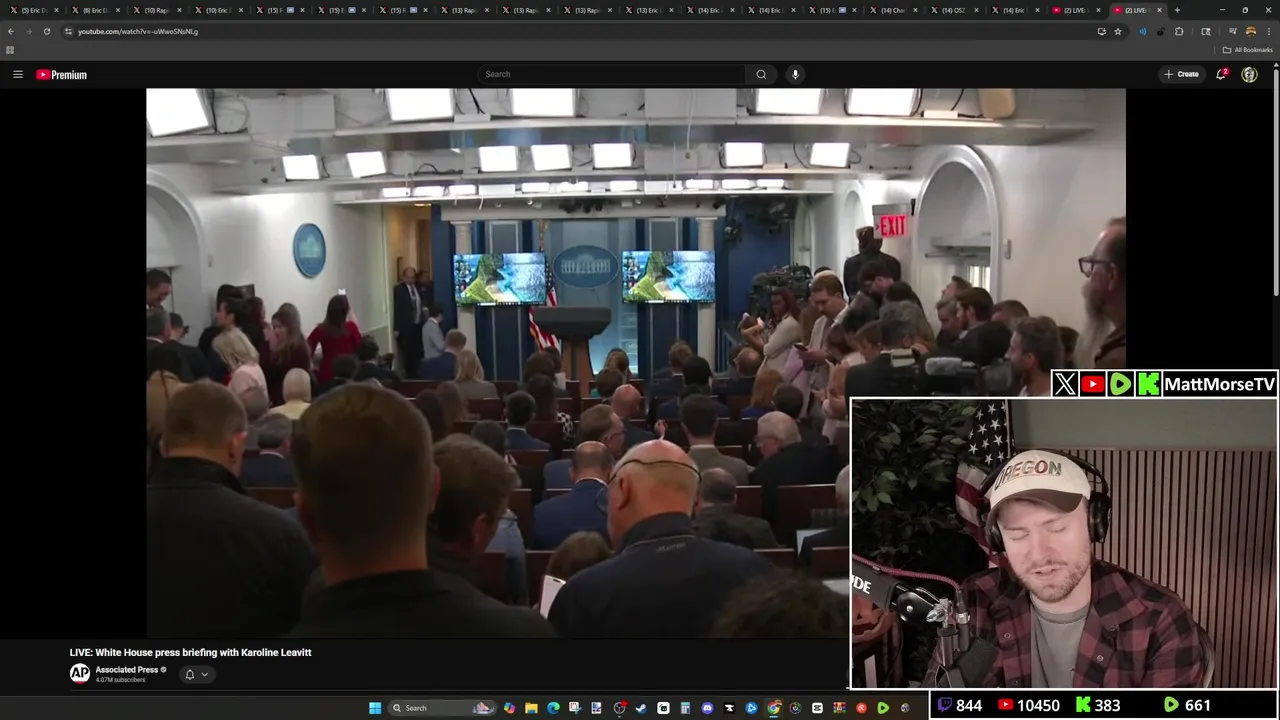Reload the current YouTube page

click(46, 31)
